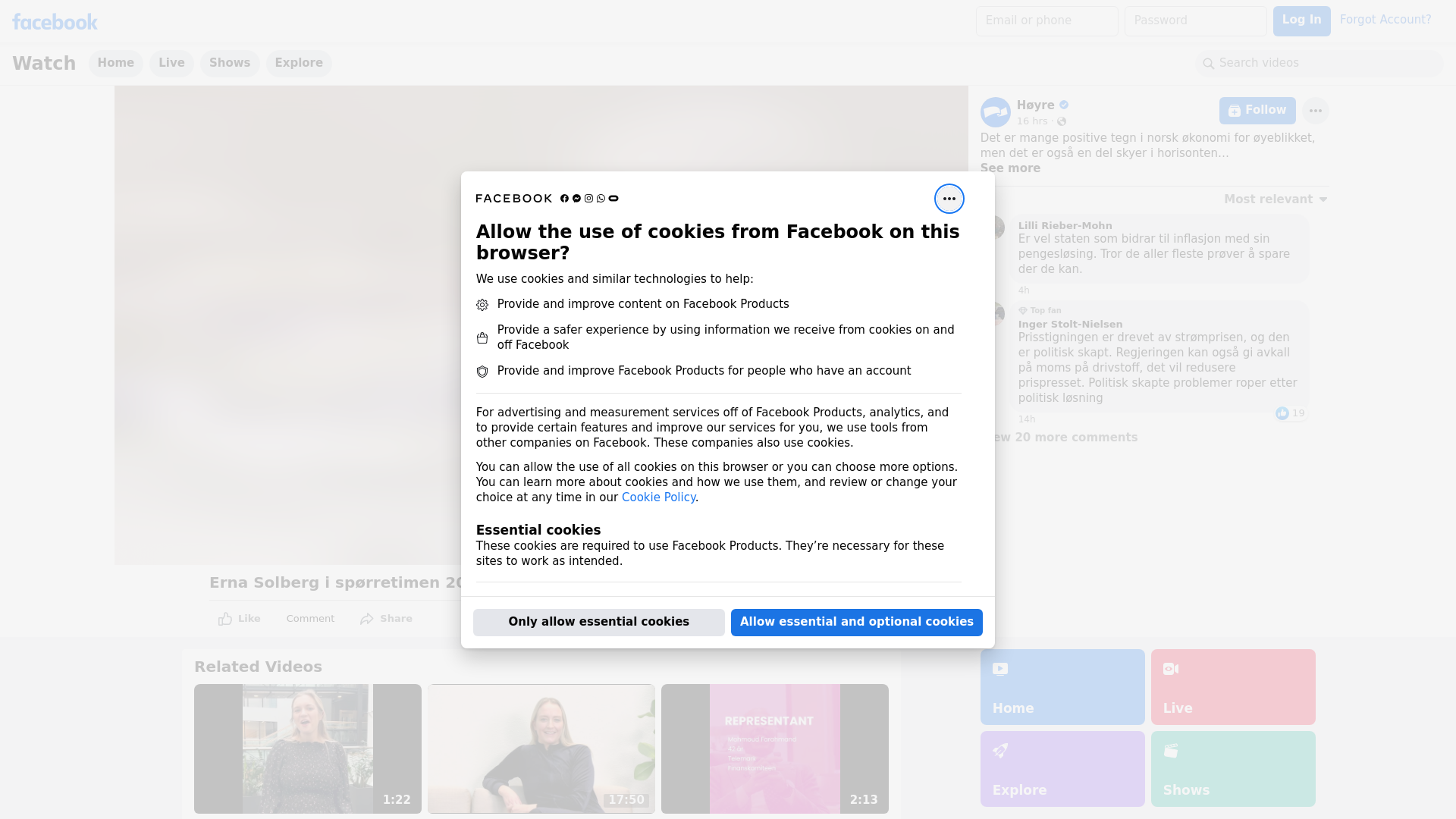
Task: Open related video with 2:13 duration
Action: point(775,748)
